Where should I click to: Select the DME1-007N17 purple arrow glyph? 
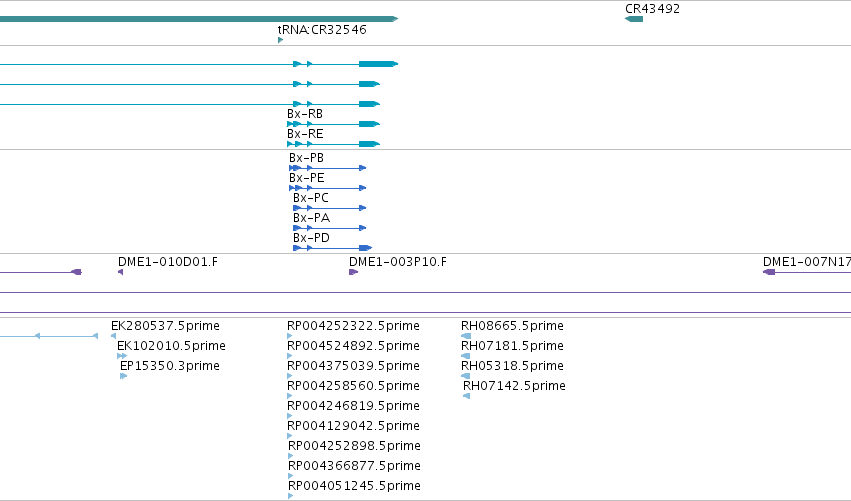(806, 272)
